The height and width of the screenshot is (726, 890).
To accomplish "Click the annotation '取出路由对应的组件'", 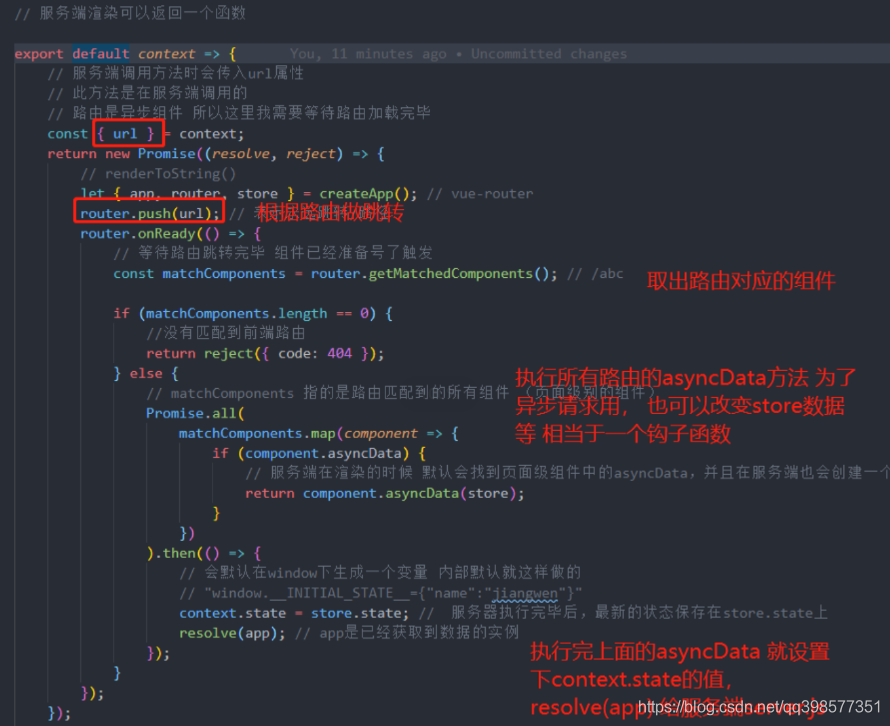I will click(x=740, y=281).
